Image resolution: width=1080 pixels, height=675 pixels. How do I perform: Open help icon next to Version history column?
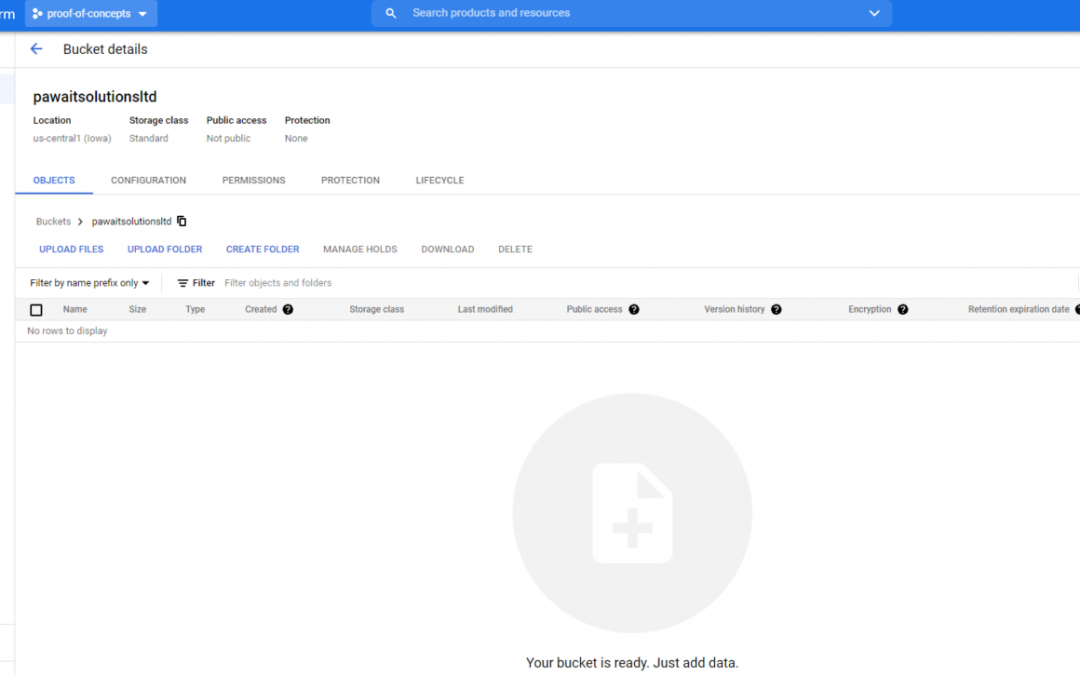776,309
